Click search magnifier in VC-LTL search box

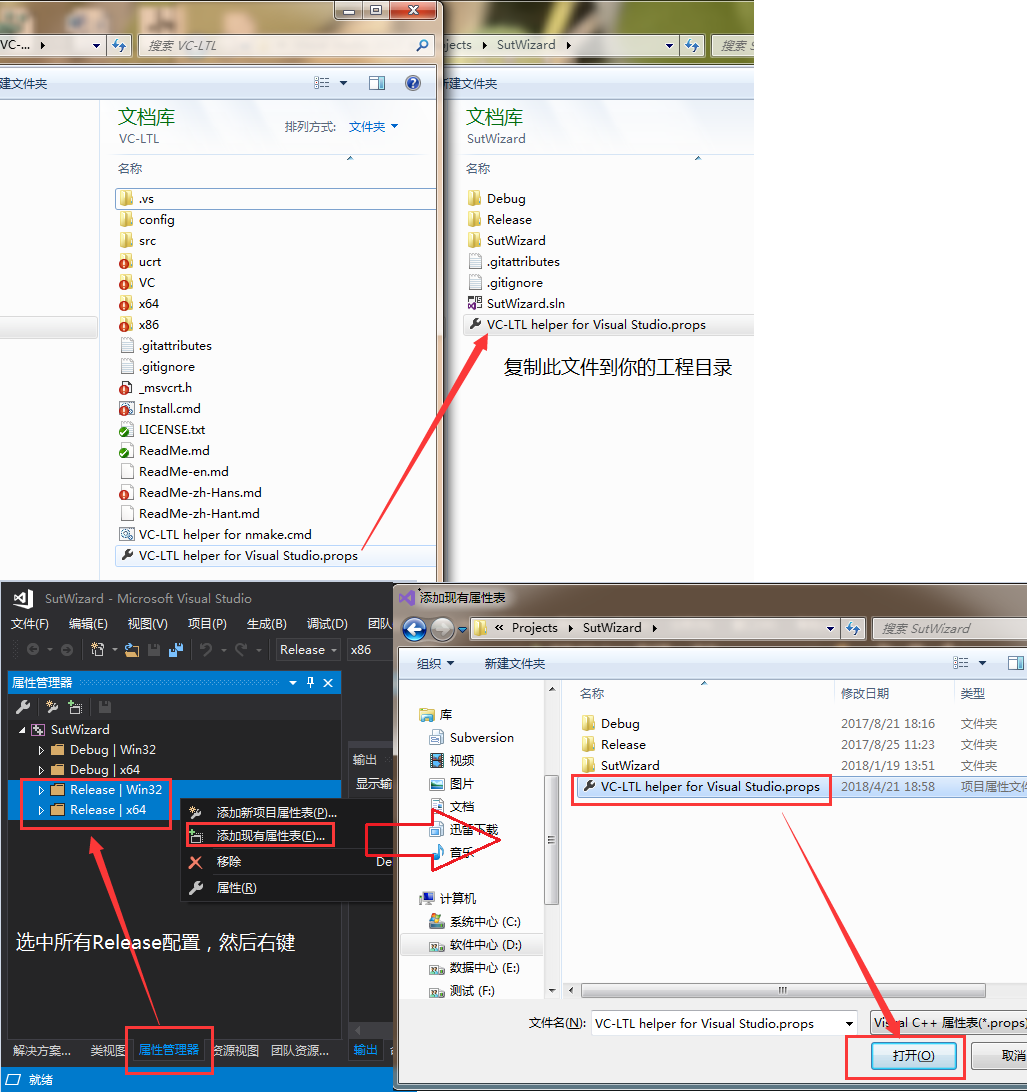coord(422,45)
